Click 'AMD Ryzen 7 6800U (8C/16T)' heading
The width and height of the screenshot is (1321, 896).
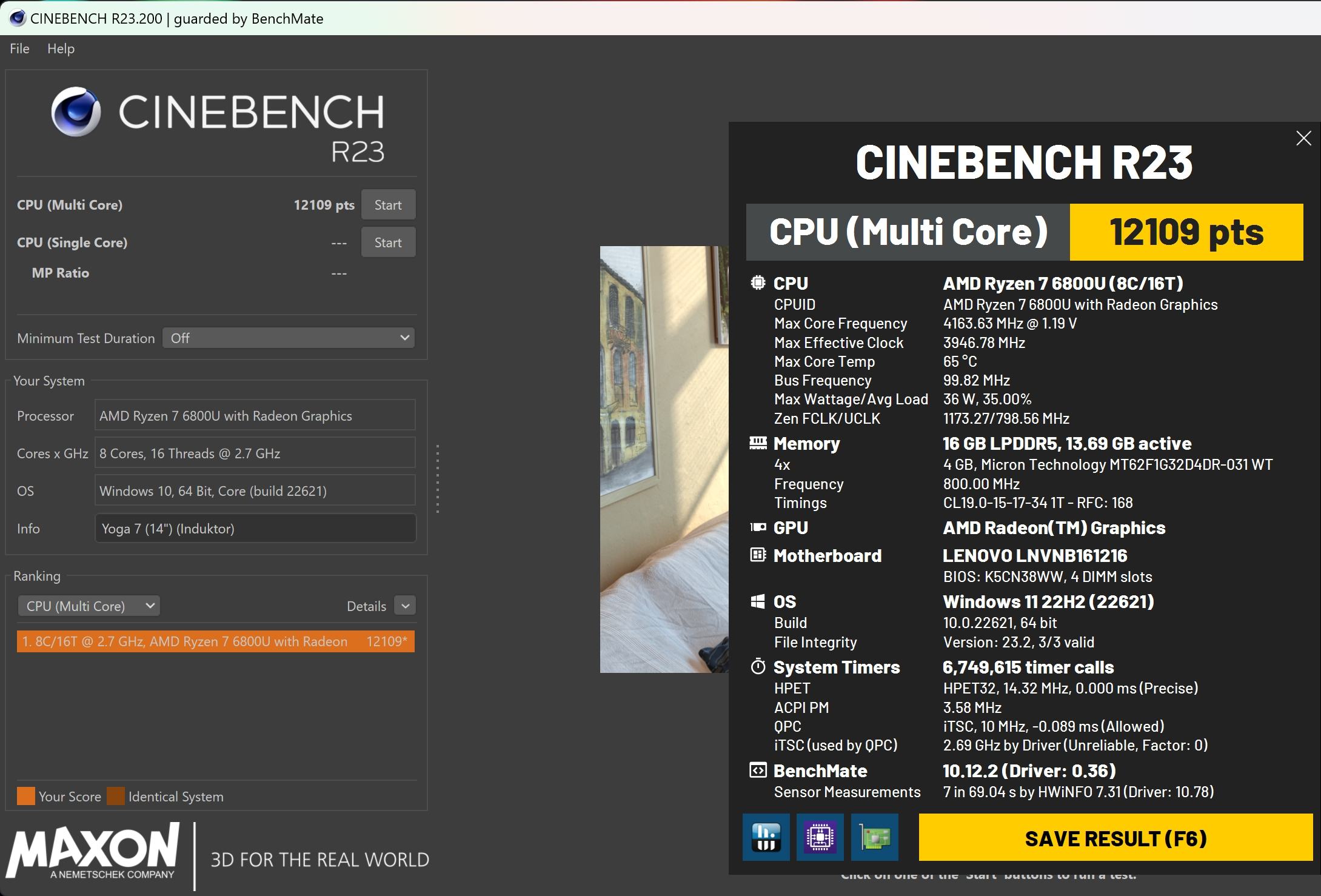click(x=1063, y=283)
